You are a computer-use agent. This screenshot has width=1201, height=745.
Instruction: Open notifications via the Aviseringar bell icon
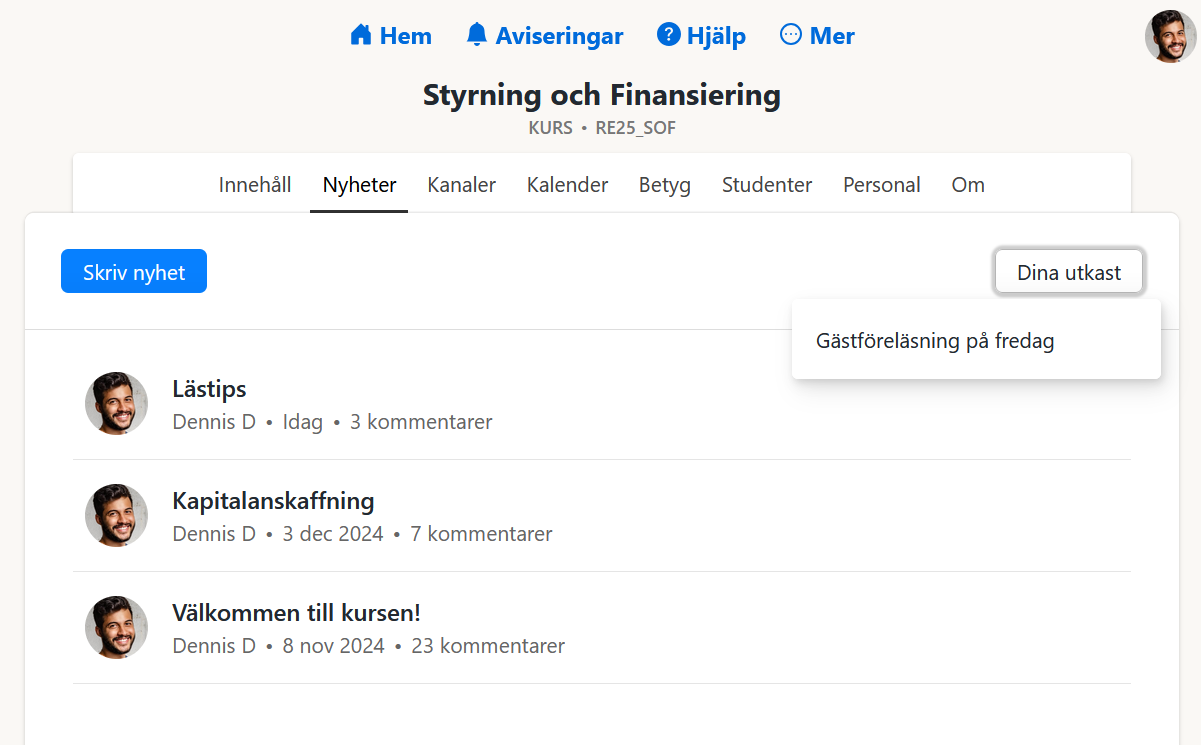[475, 34]
